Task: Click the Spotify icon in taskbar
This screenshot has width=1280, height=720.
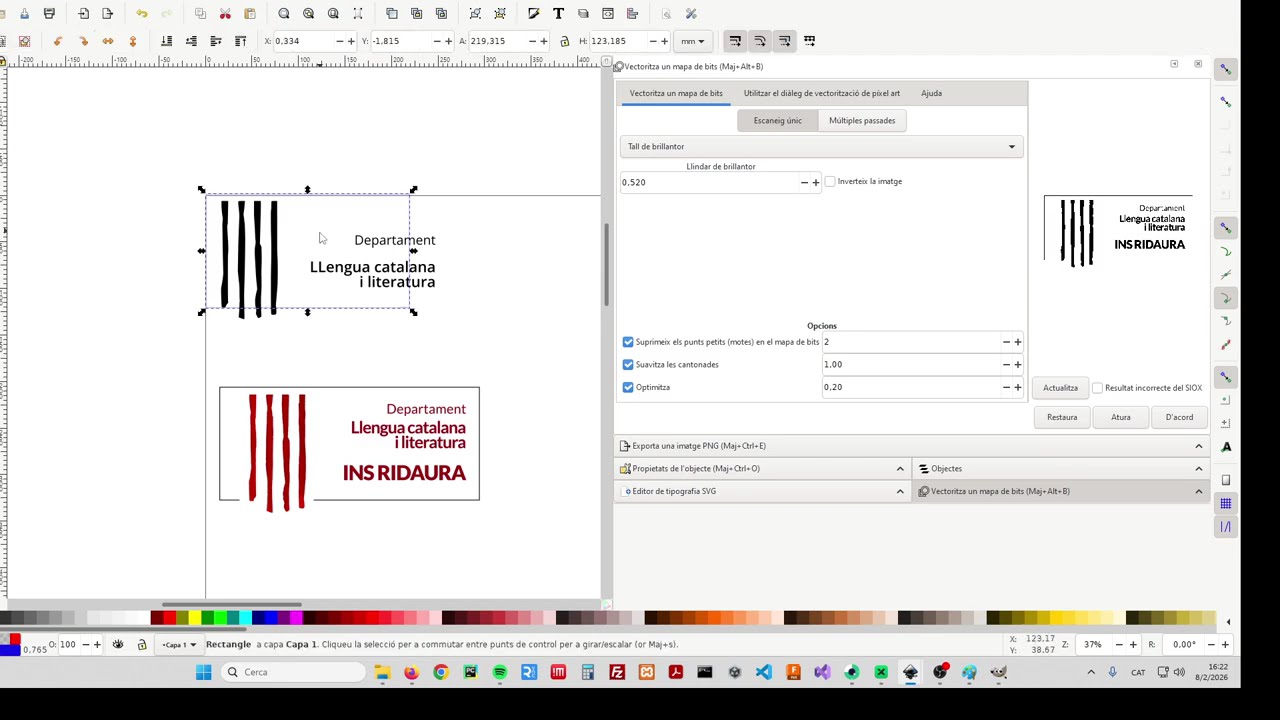Action: point(499,672)
